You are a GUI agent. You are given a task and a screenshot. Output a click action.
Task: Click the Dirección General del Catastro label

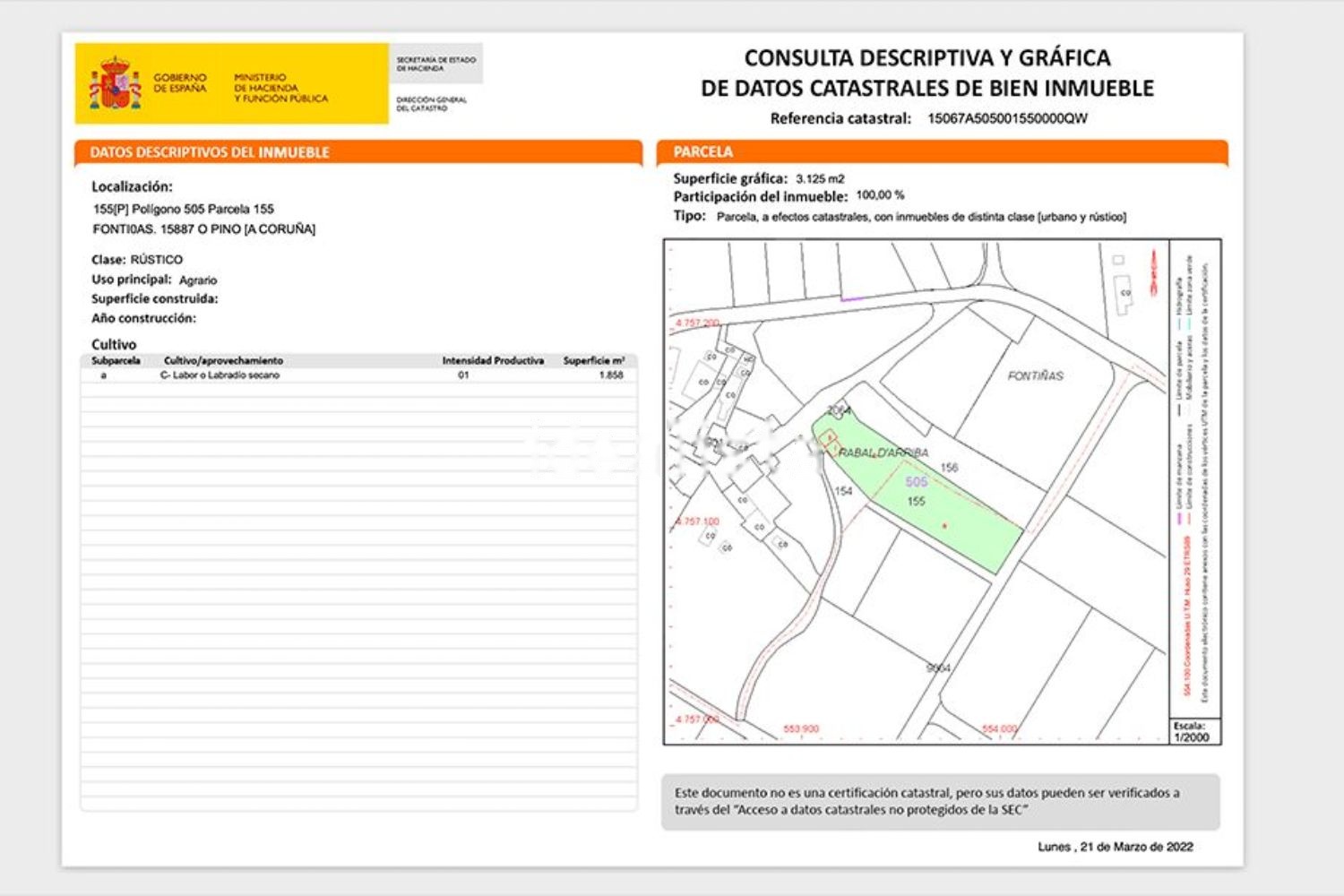pos(432,104)
